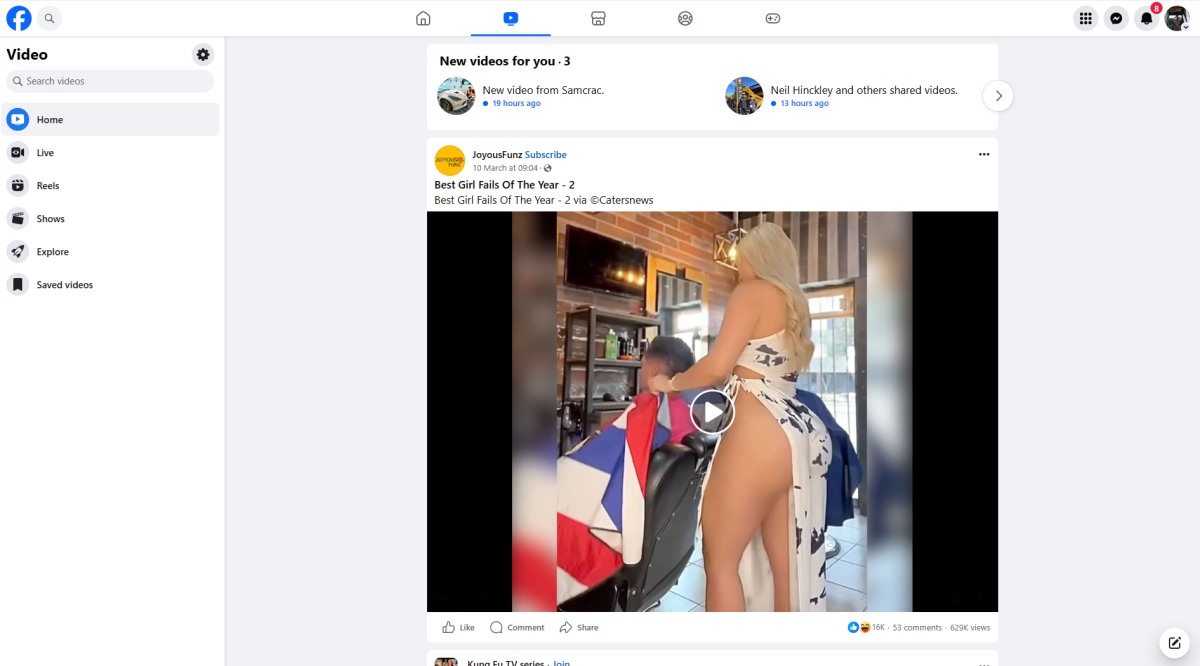Viewport: 1200px width, 666px height.
Task: Open the Kung Fu TV series options menu
Action: pos(984,663)
